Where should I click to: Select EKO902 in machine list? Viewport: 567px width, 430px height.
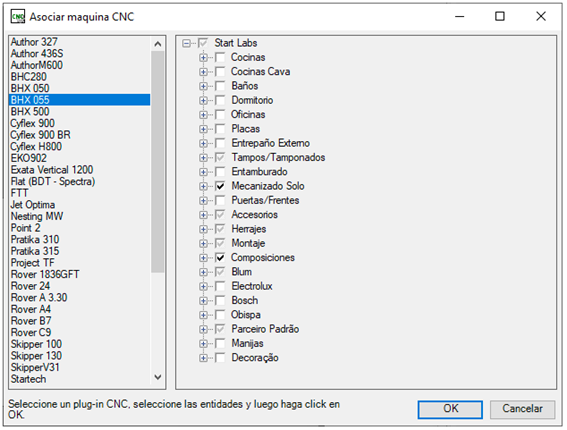pyautogui.click(x=80, y=158)
